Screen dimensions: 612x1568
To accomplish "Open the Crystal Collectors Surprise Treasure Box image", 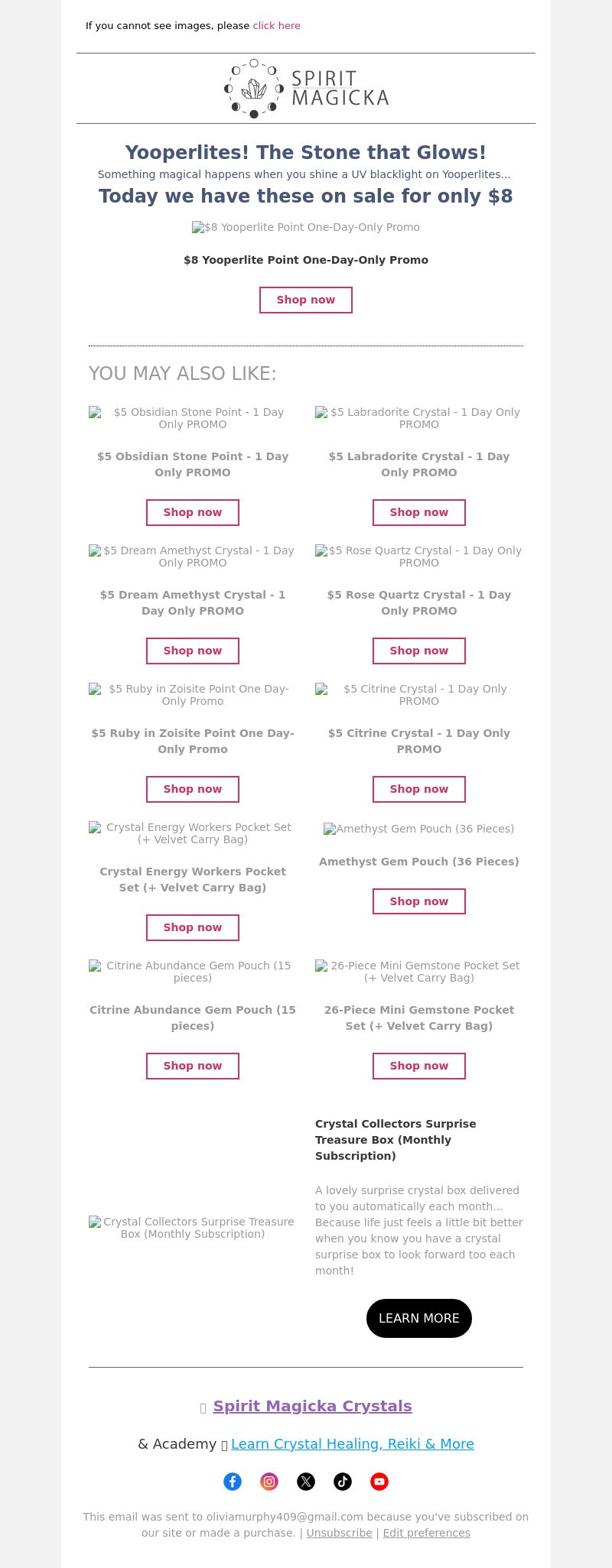I will [193, 1228].
